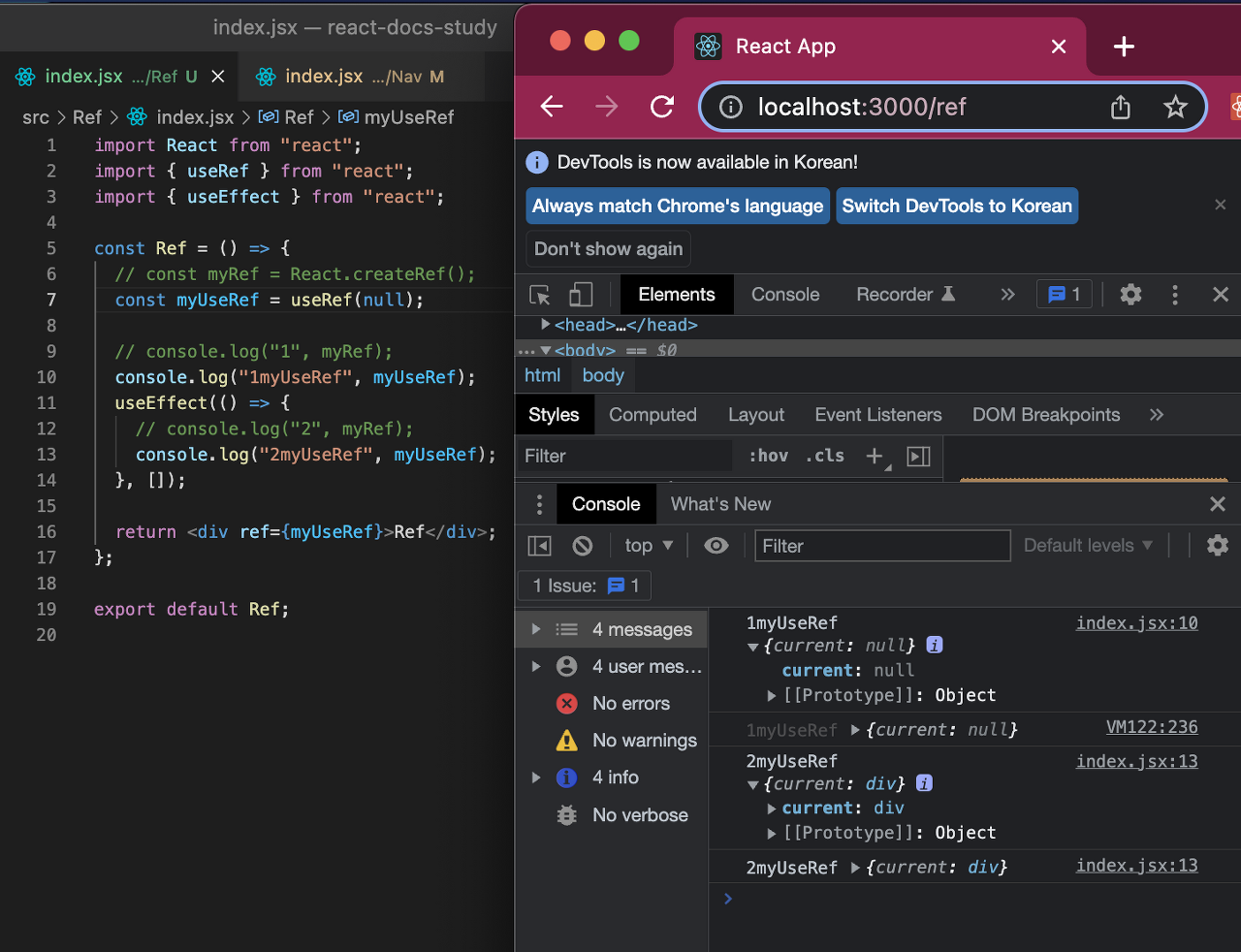Viewport: 1241px width, 952px height.
Task: Open the What's New drawer tab
Action: tap(720, 504)
